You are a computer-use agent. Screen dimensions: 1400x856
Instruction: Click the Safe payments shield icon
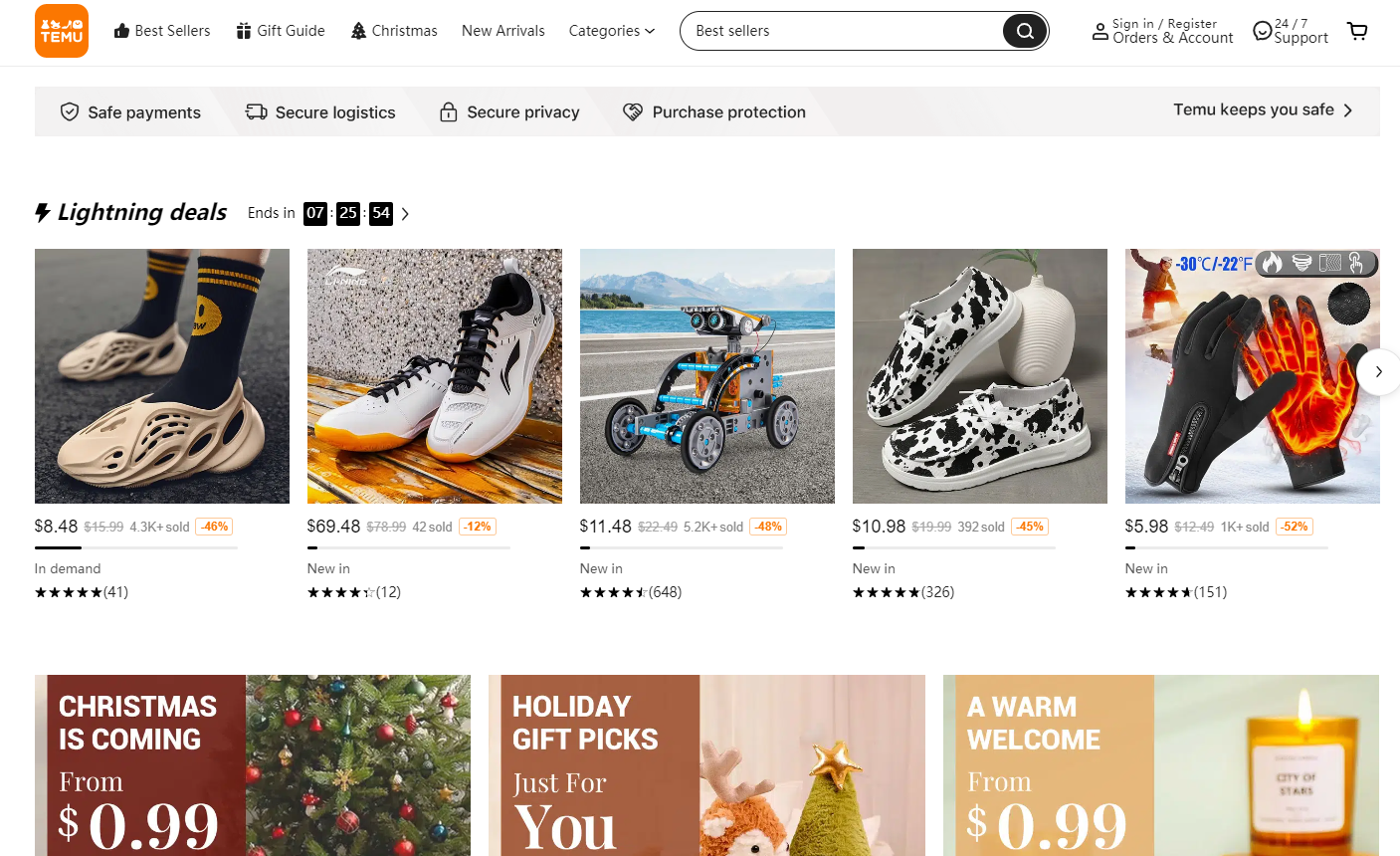pos(70,112)
